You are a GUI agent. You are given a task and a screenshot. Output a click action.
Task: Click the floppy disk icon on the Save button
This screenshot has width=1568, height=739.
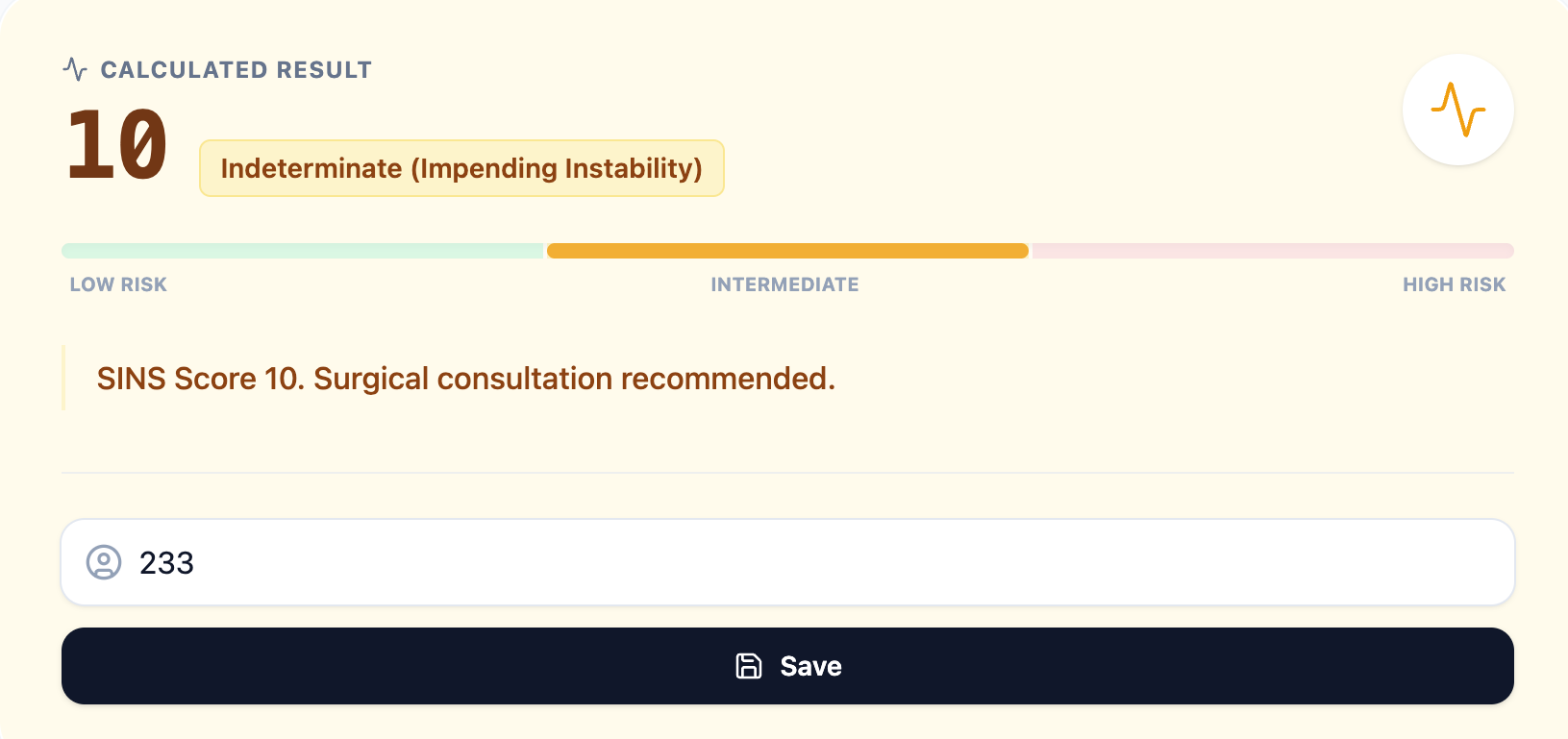pyautogui.click(x=749, y=665)
